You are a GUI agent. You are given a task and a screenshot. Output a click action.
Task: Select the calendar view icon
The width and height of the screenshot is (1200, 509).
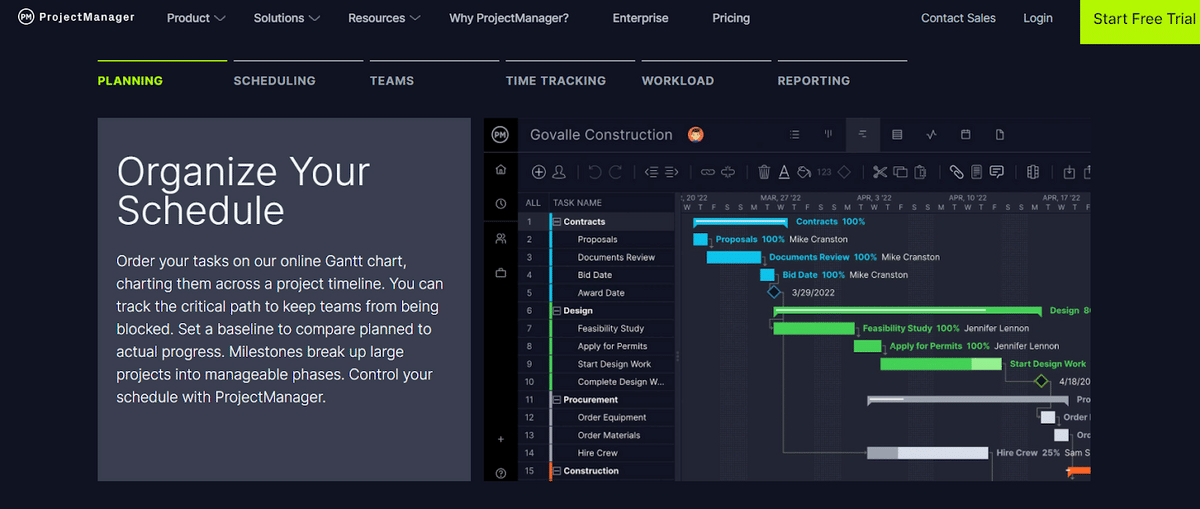coord(965,135)
